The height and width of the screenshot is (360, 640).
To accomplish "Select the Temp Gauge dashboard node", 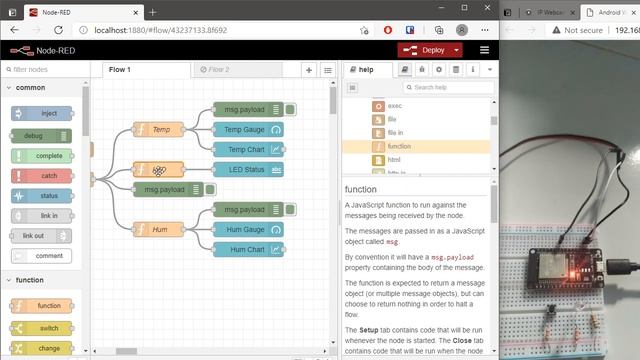I will (x=248, y=130).
